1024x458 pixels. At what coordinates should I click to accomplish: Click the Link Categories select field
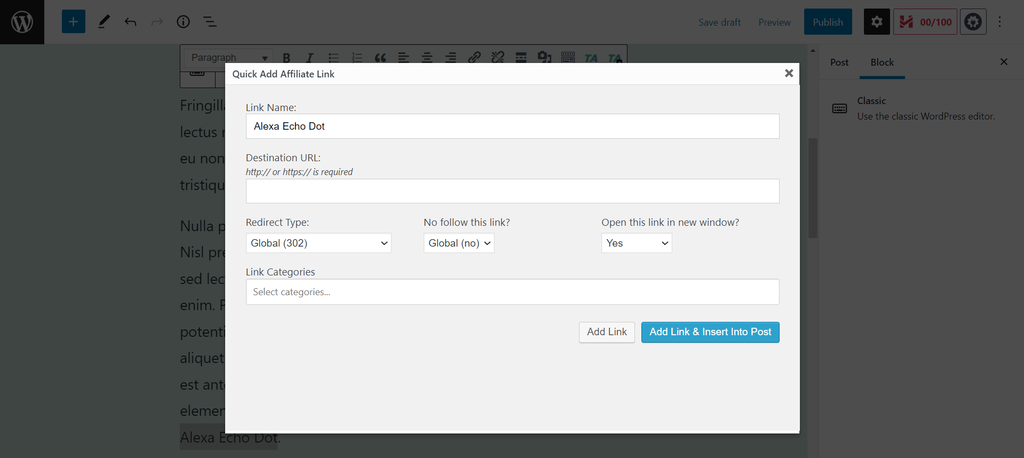(512, 292)
